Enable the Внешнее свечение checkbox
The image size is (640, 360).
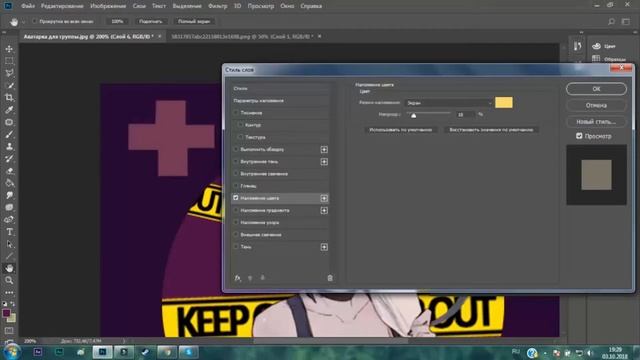pyautogui.click(x=236, y=235)
